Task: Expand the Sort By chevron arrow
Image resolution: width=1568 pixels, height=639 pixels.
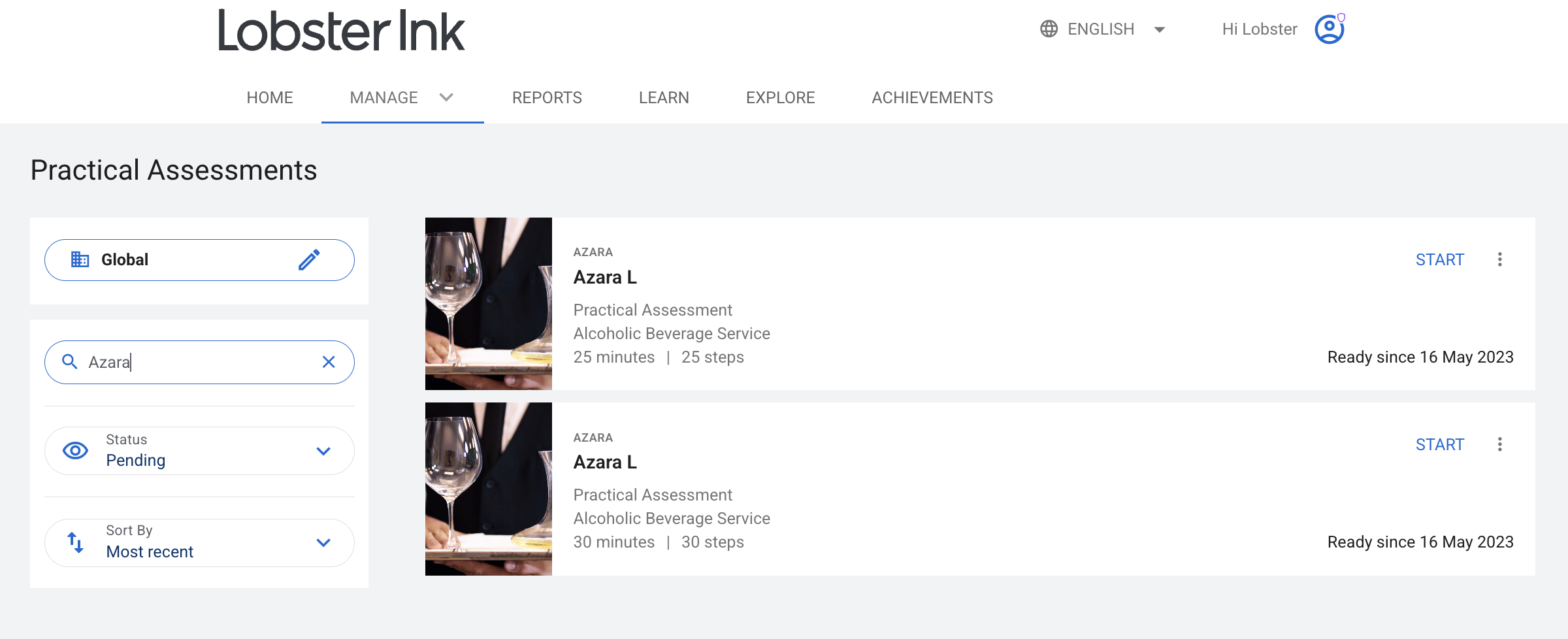Action: pyautogui.click(x=323, y=542)
